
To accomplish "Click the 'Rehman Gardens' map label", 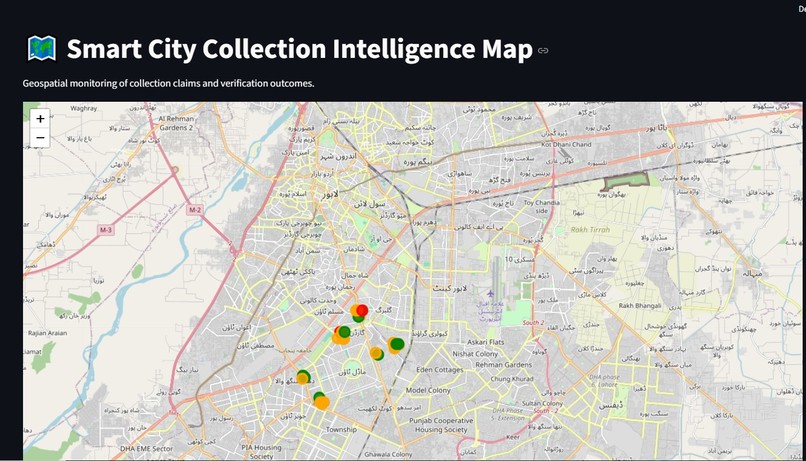I will pyautogui.click(x=503, y=364).
